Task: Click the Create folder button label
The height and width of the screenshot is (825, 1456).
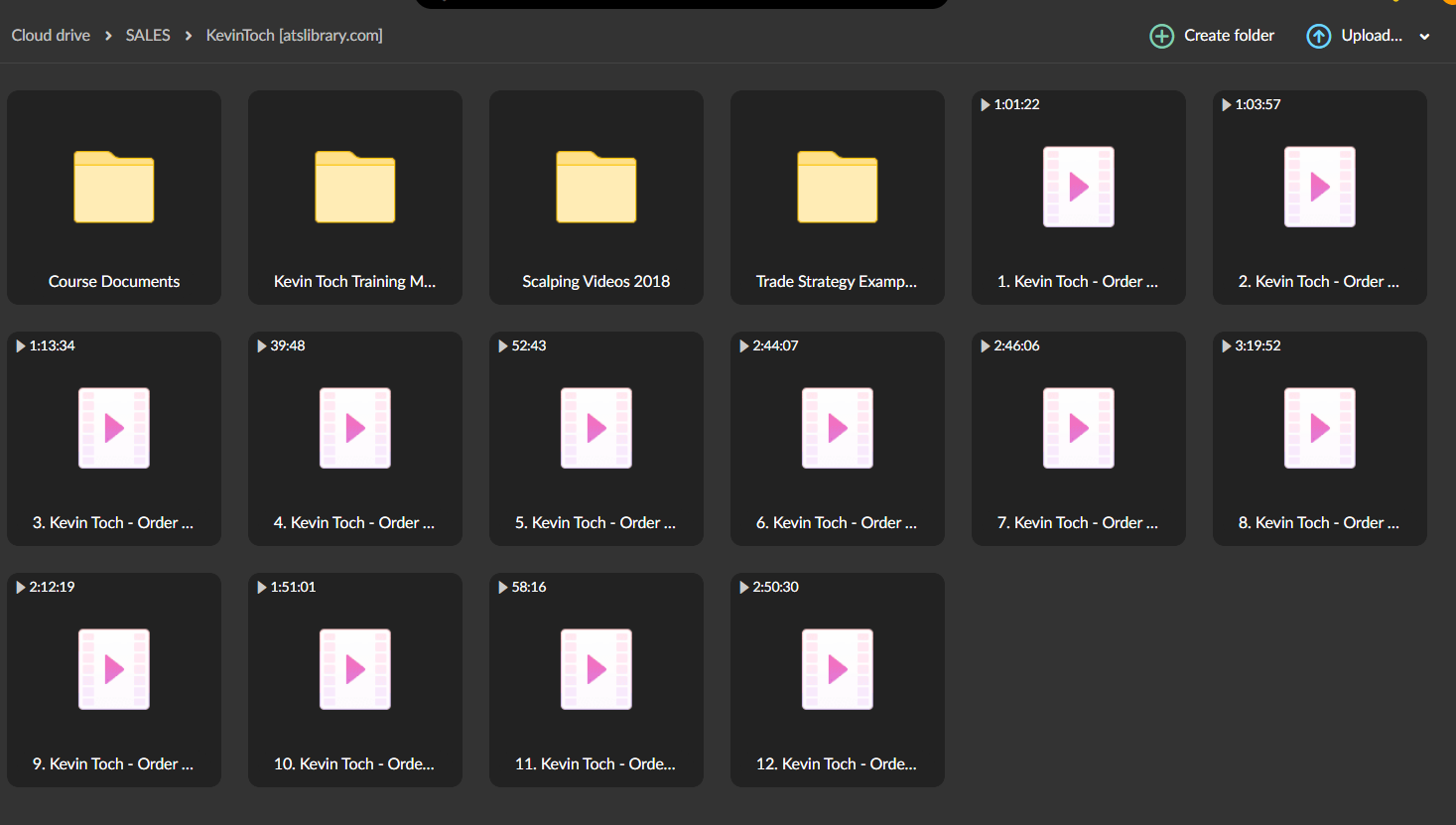Action: coord(1229,35)
